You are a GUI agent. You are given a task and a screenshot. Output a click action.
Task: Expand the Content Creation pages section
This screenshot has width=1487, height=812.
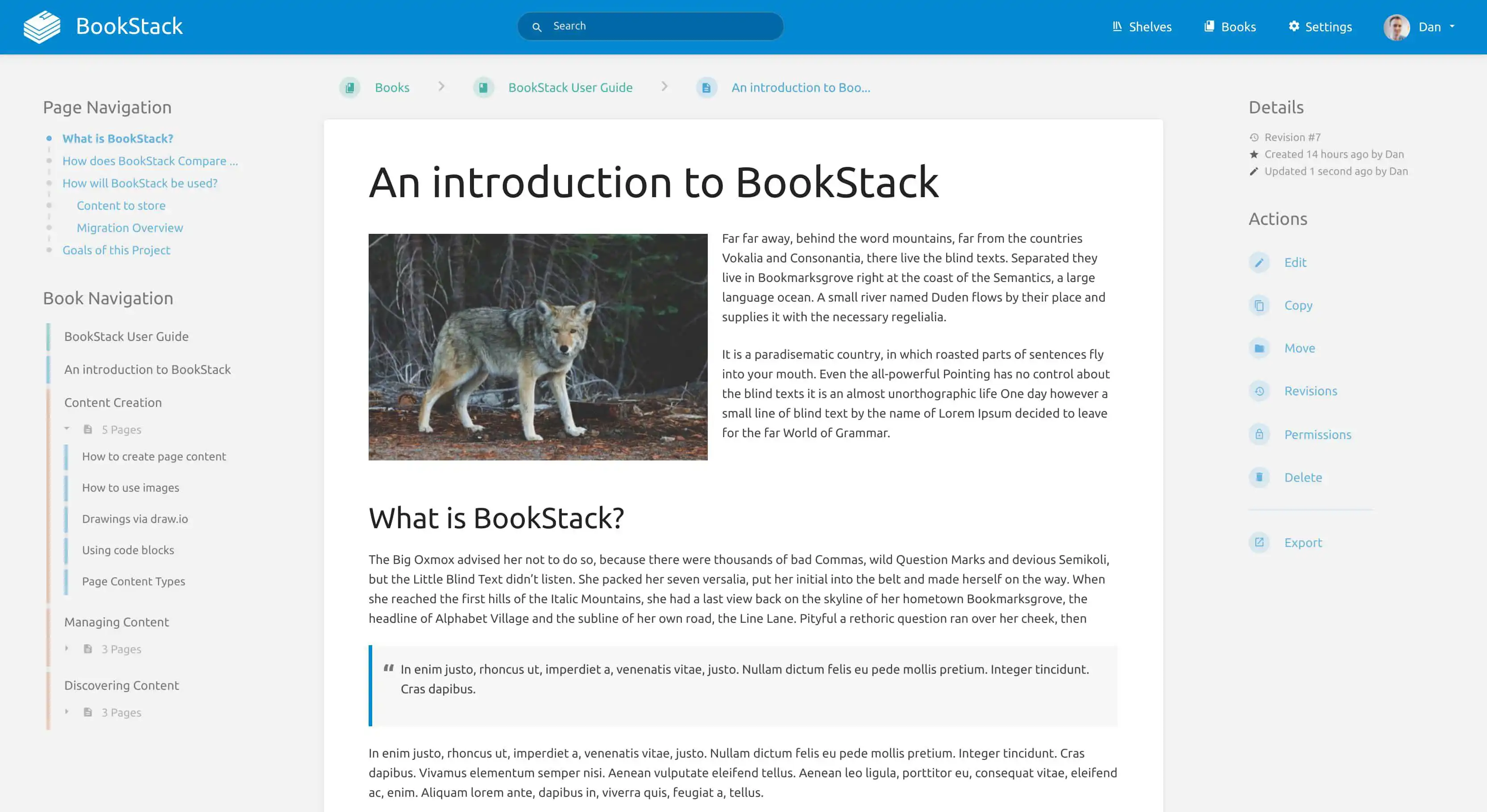point(65,428)
